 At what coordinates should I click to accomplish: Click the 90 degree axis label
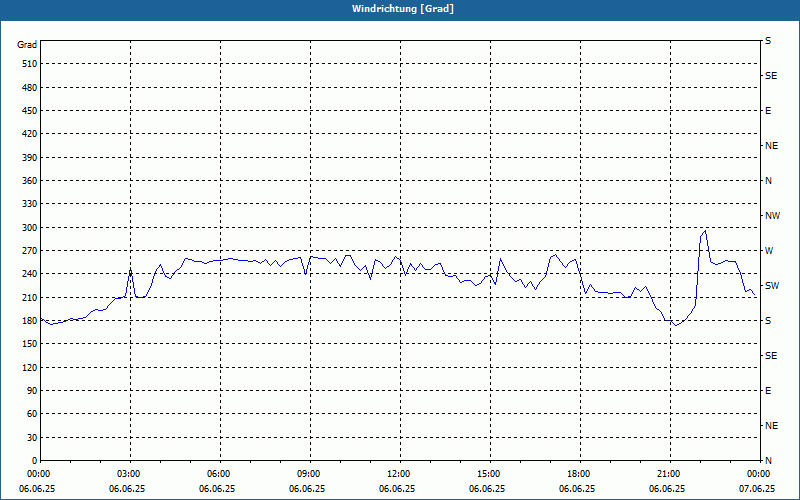tap(32, 391)
